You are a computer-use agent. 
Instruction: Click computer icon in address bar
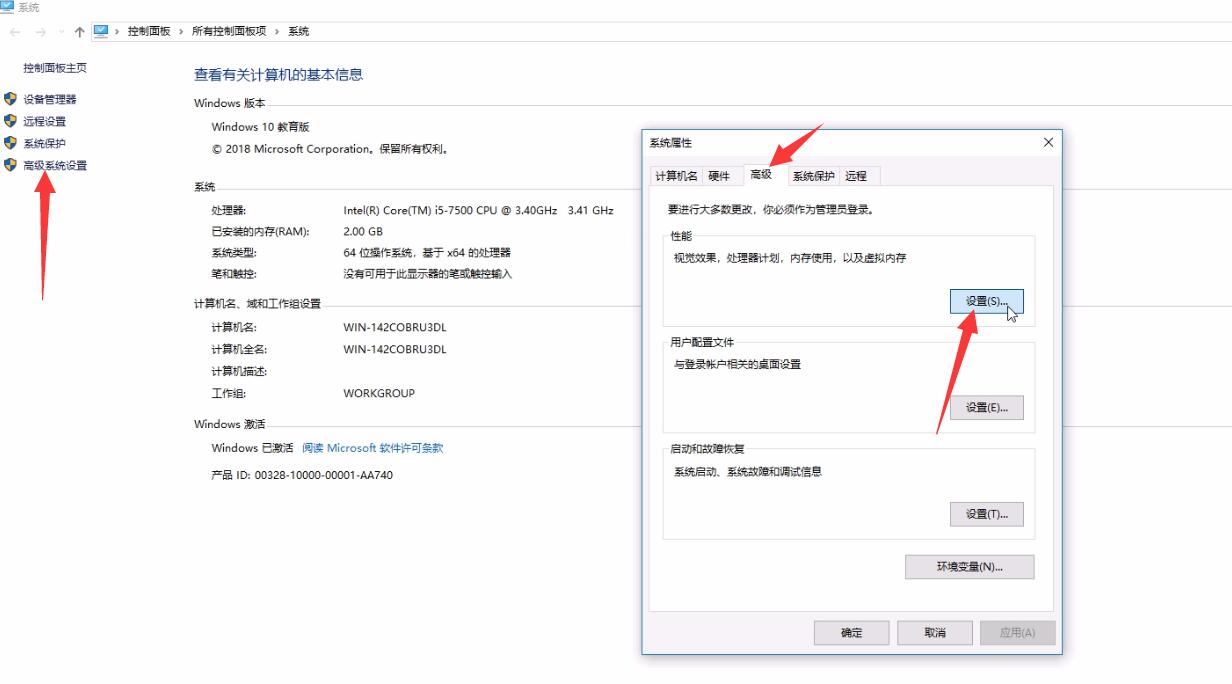click(x=101, y=31)
